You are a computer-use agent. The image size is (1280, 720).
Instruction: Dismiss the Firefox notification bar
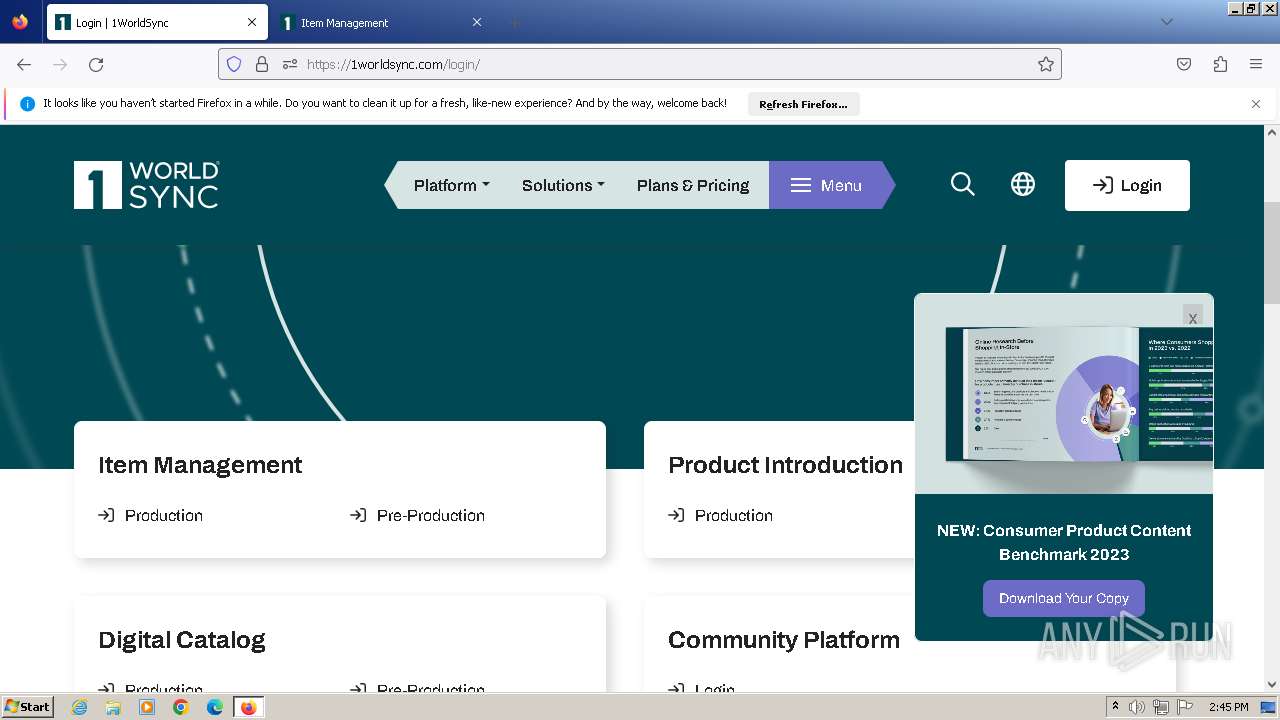[x=1256, y=104]
